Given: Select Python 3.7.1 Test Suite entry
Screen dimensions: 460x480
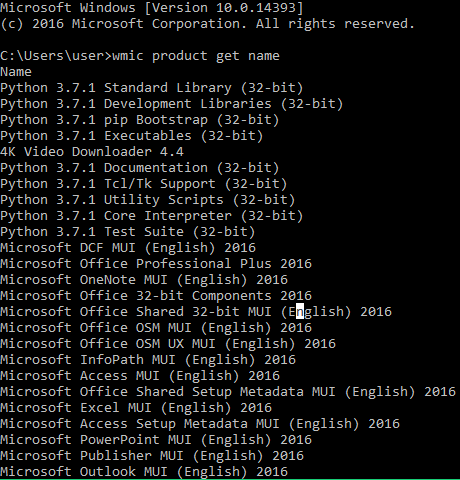Looking at the screenshot, I should pyautogui.click(x=128, y=232).
